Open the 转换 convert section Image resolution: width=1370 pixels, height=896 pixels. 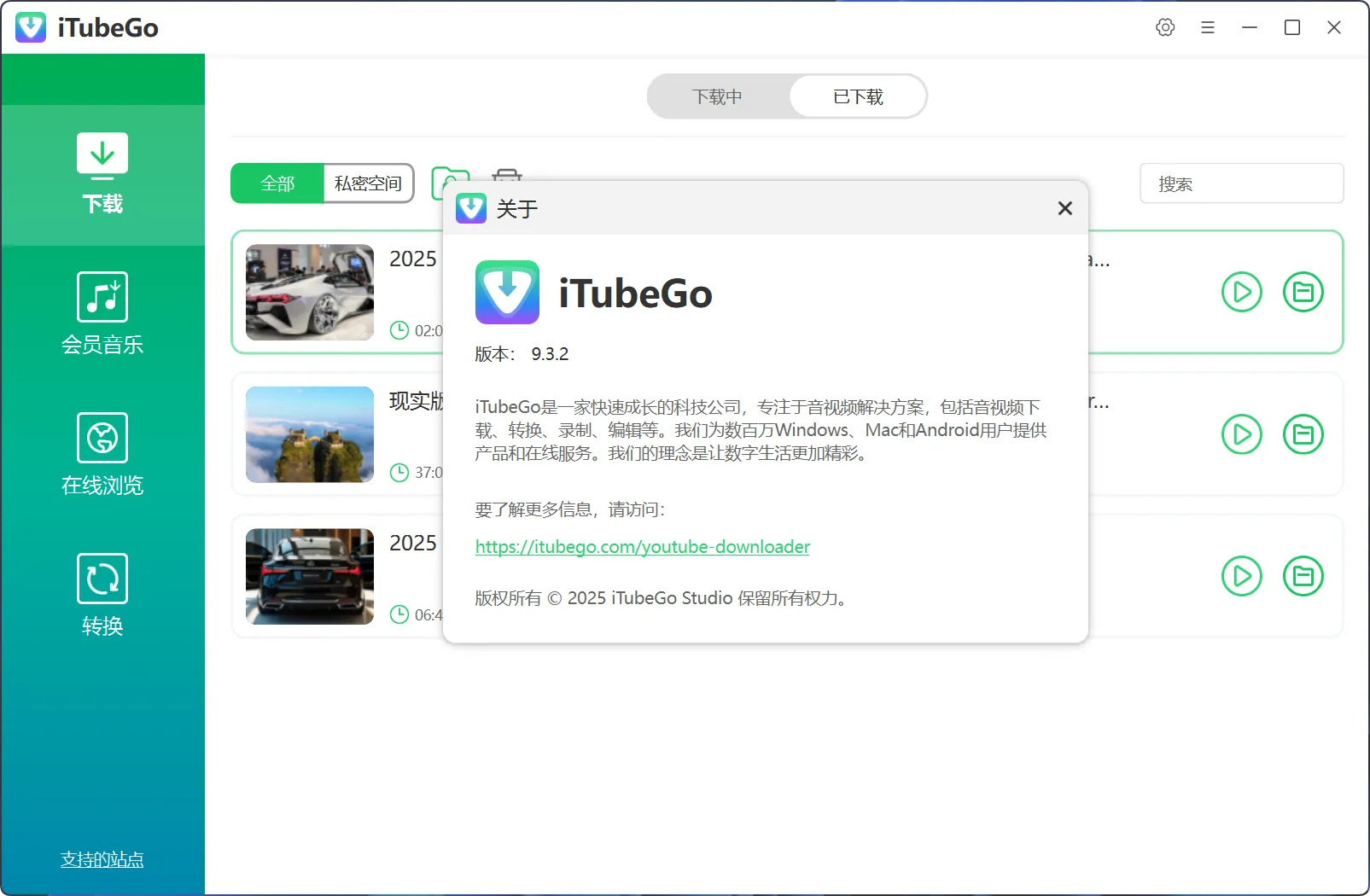click(102, 596)
